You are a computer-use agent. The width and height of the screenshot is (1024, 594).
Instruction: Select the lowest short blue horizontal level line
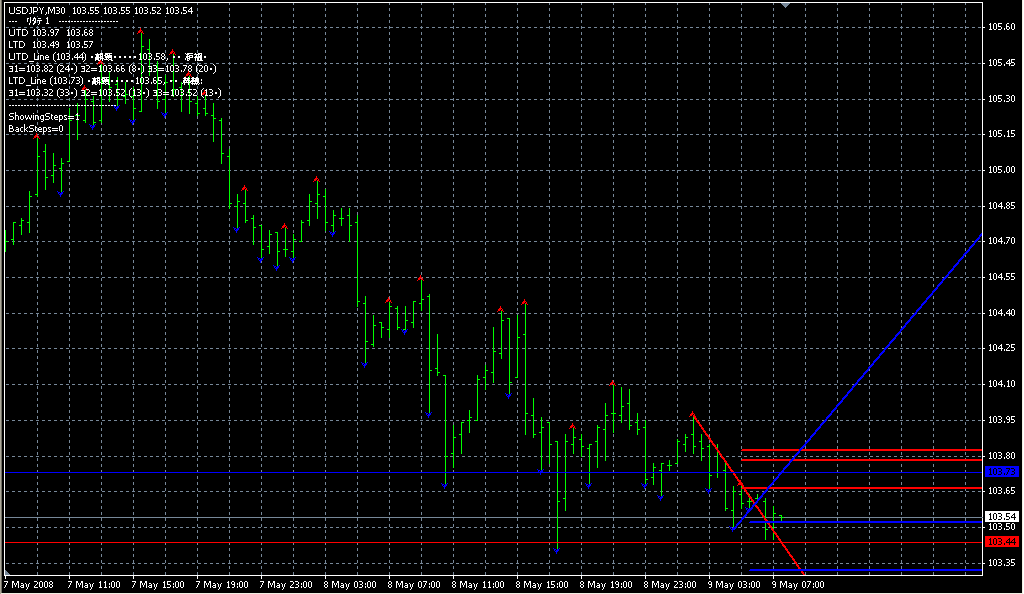[x=865, y=571]
